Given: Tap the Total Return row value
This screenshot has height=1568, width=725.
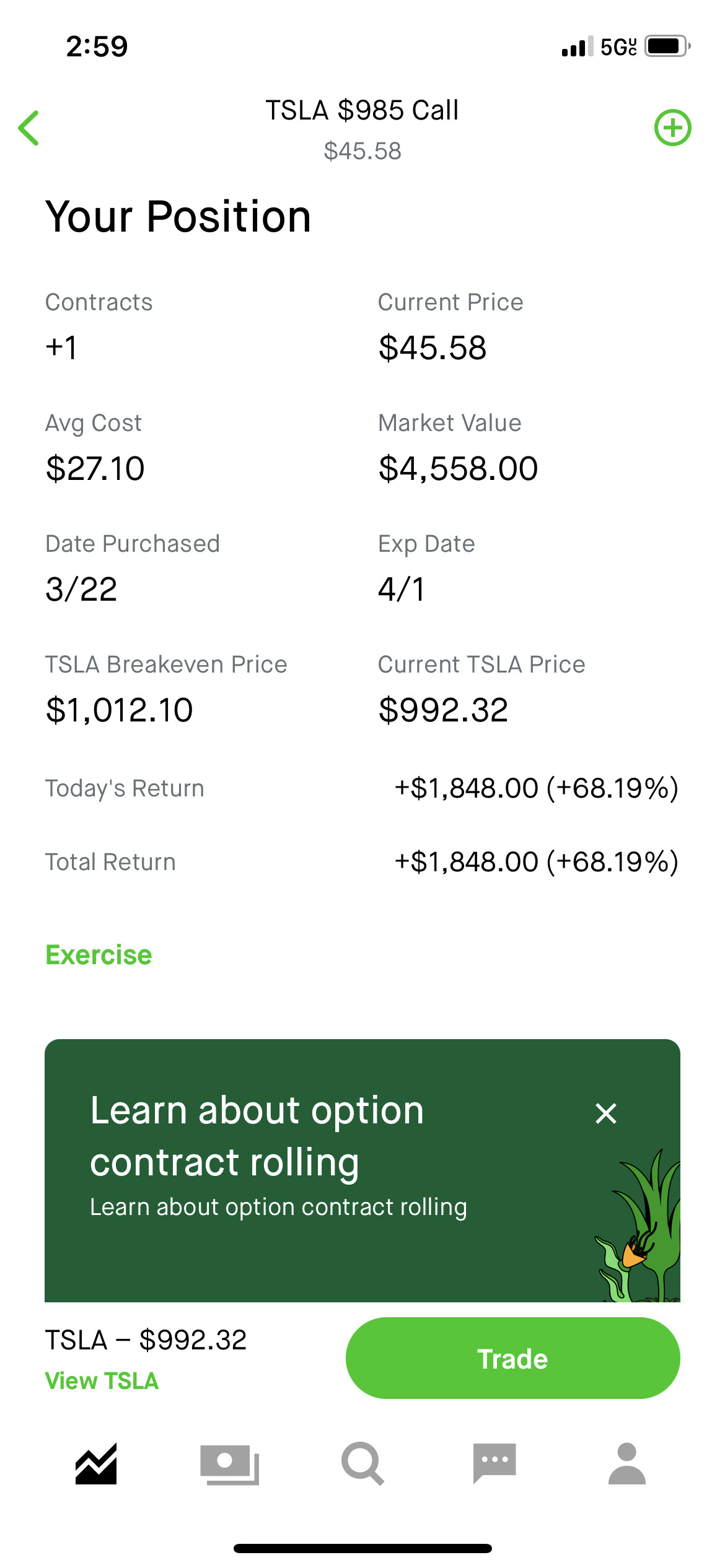Looking at the screenshot, I should click(x=537, y=861).
